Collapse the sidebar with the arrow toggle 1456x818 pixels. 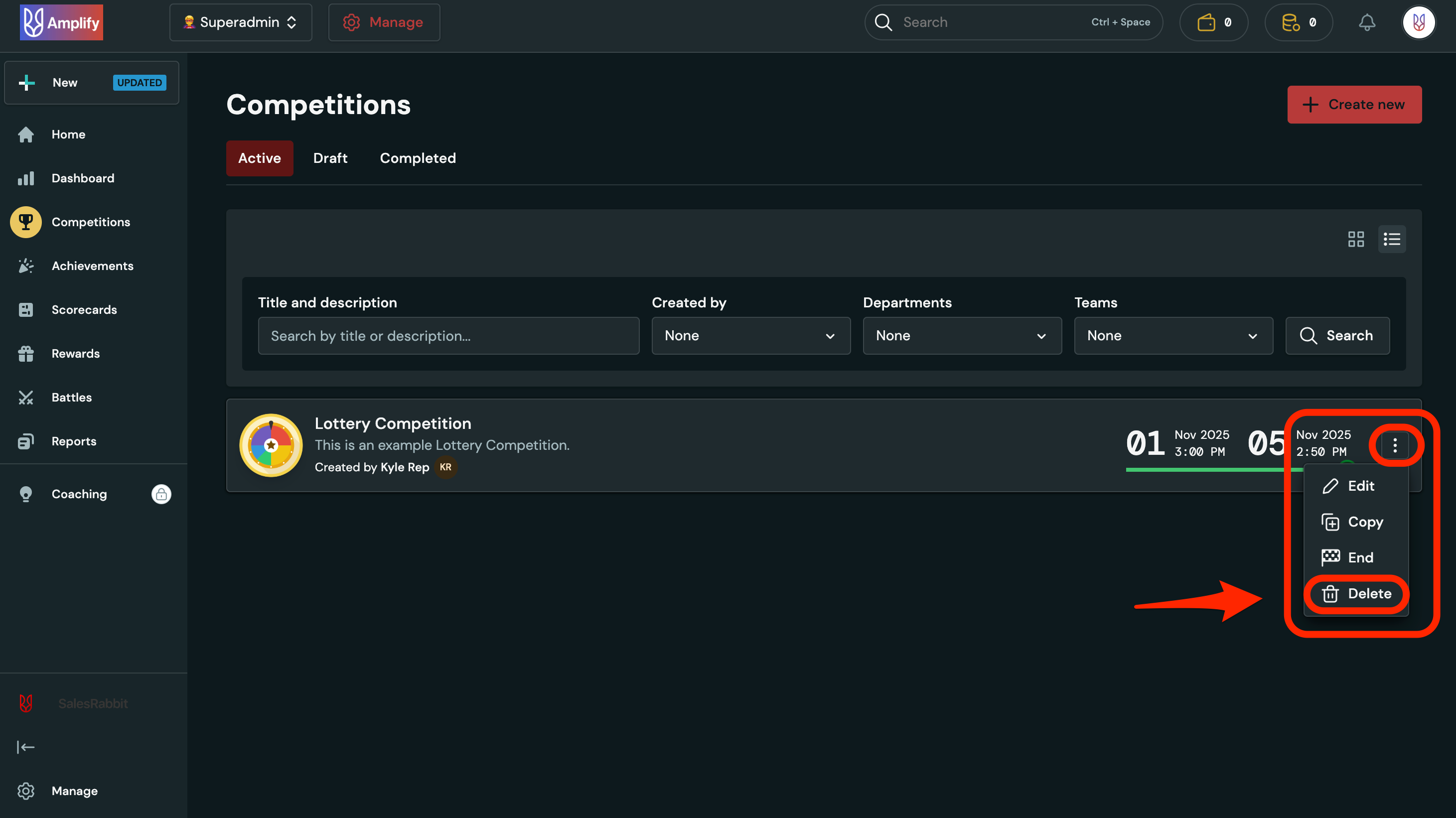point(25,747)
